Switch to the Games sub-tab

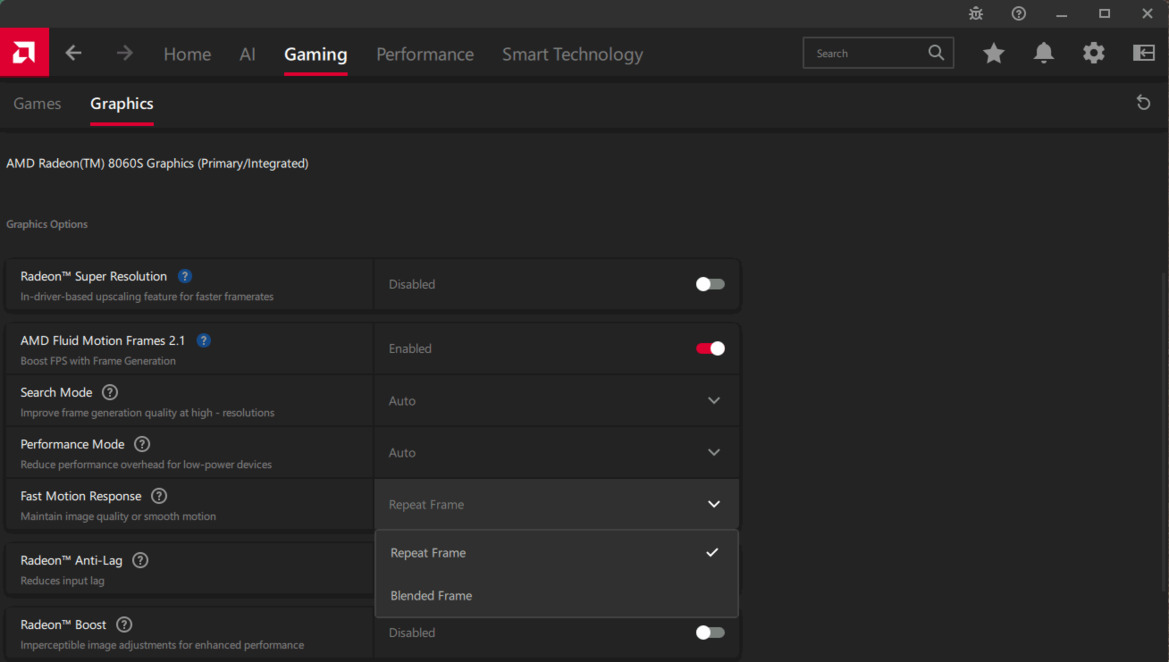[37, 104]
